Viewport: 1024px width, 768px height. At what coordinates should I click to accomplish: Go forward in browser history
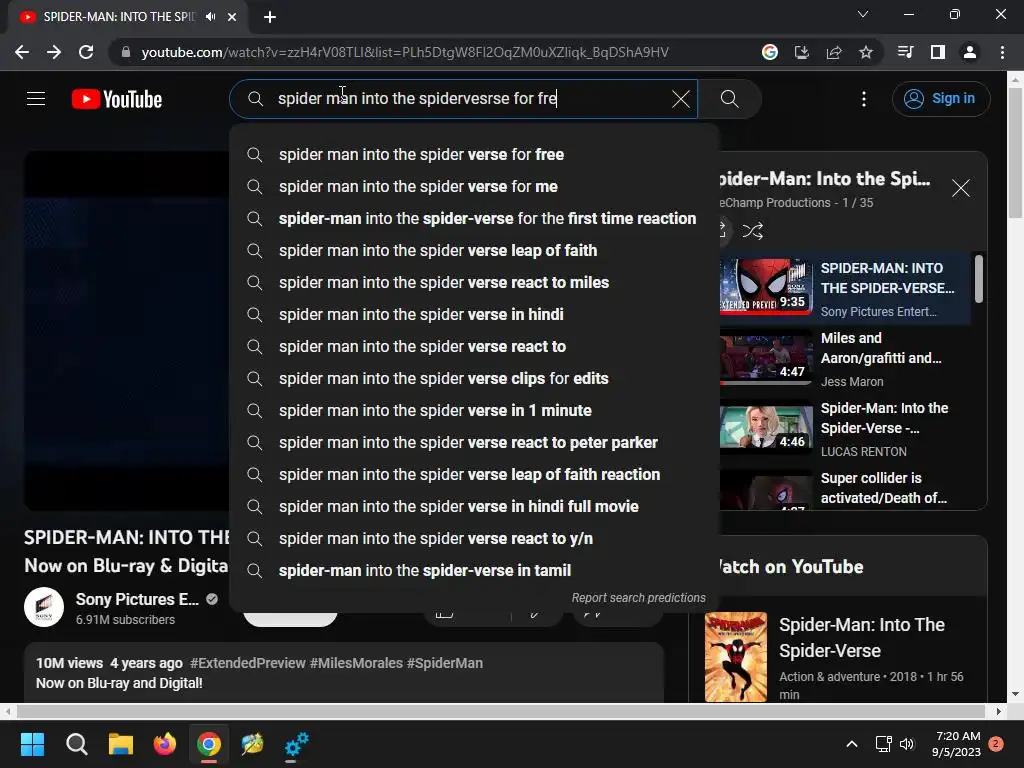[x=54, y=52]
